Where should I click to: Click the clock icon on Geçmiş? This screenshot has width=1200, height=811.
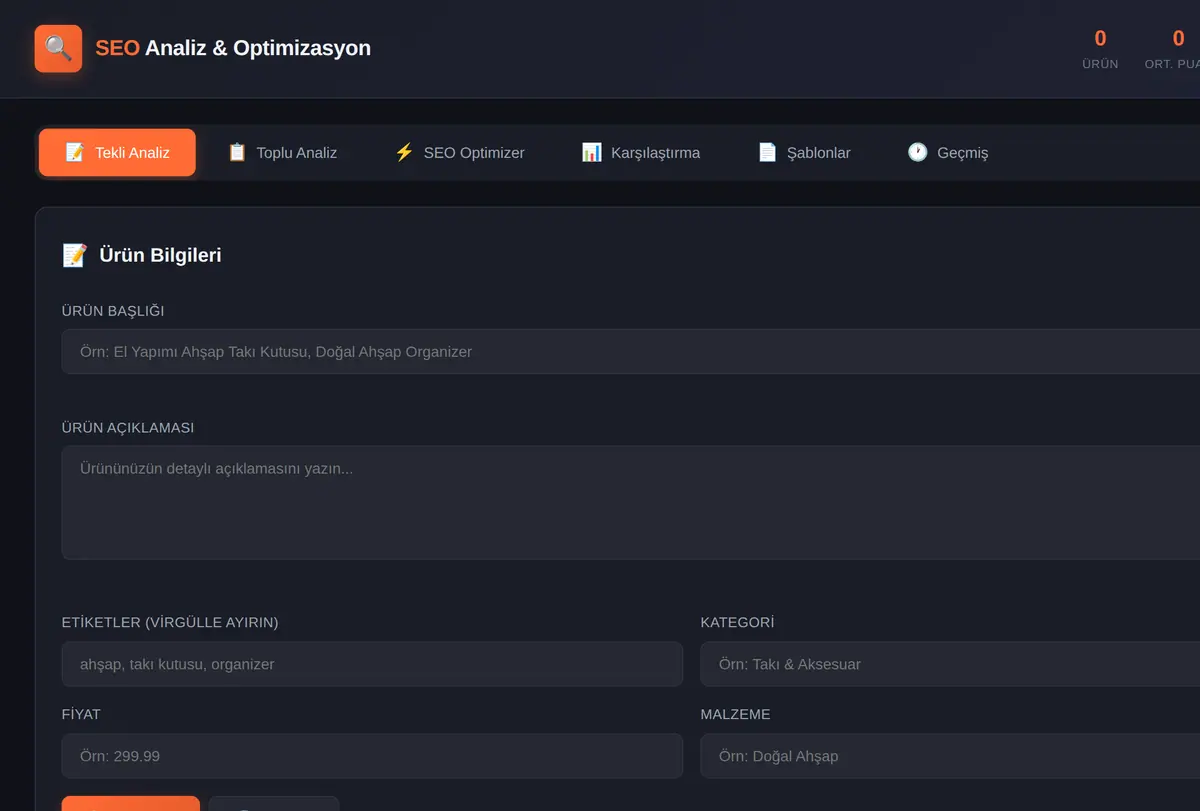tap(917, 152)
